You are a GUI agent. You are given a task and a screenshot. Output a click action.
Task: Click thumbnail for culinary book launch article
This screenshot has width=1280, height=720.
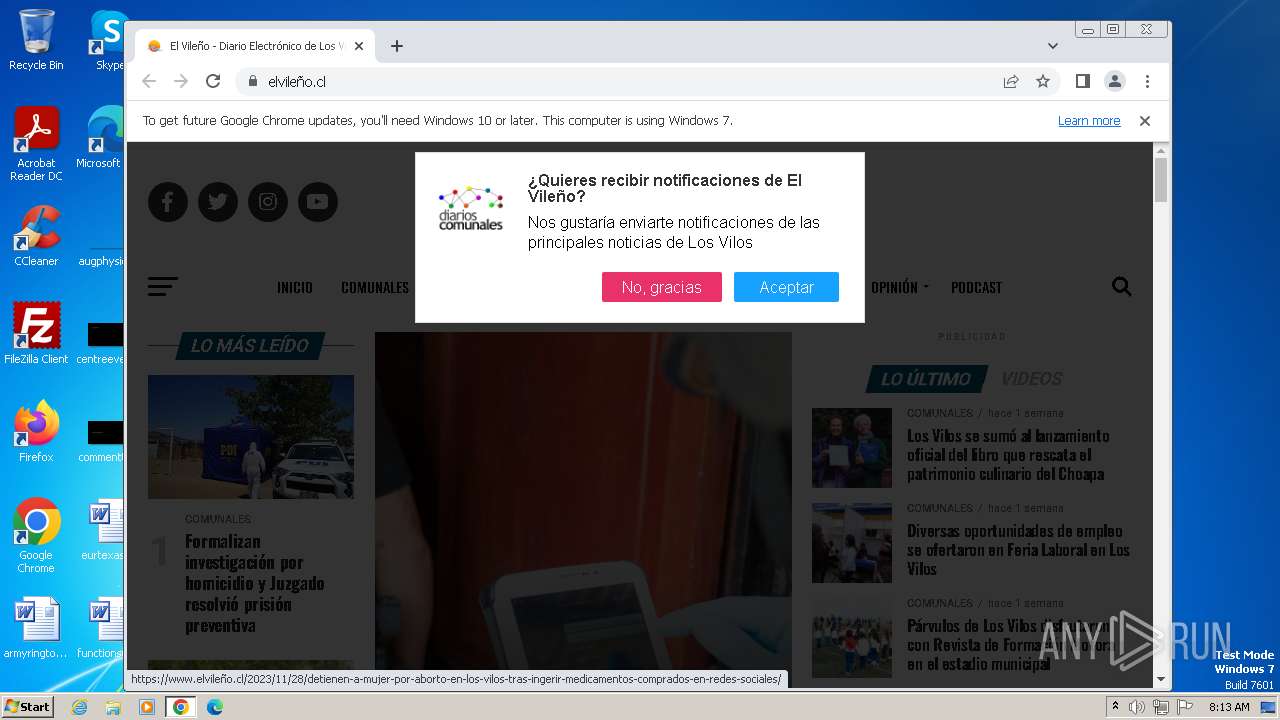pos(852,448)
